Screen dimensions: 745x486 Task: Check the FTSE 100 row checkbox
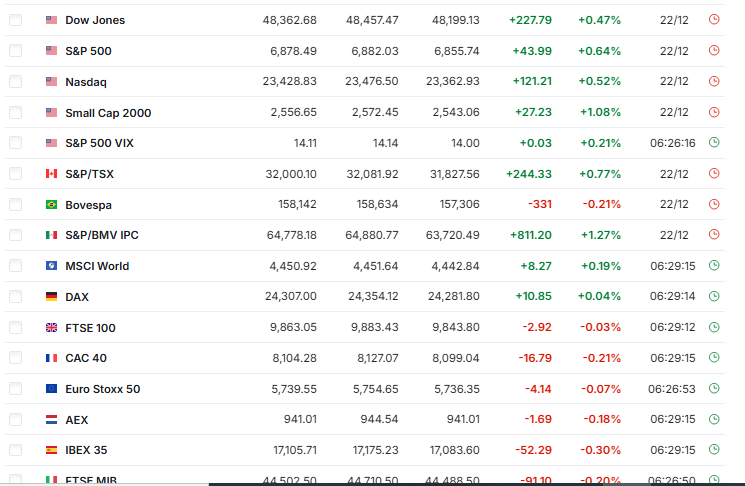tap(16, 327)
